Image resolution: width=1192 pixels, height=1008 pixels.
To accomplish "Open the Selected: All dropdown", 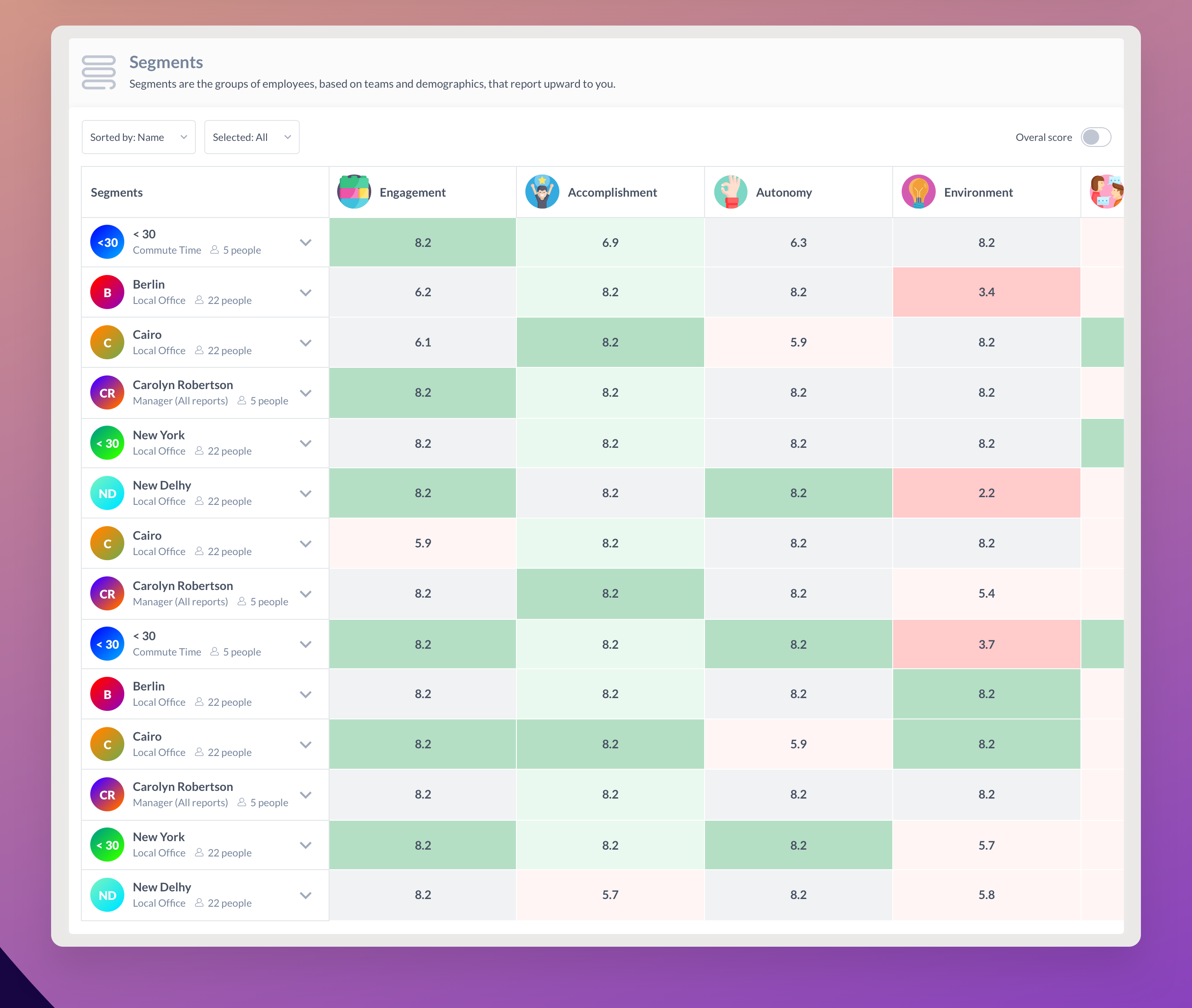I will [252, 137].
